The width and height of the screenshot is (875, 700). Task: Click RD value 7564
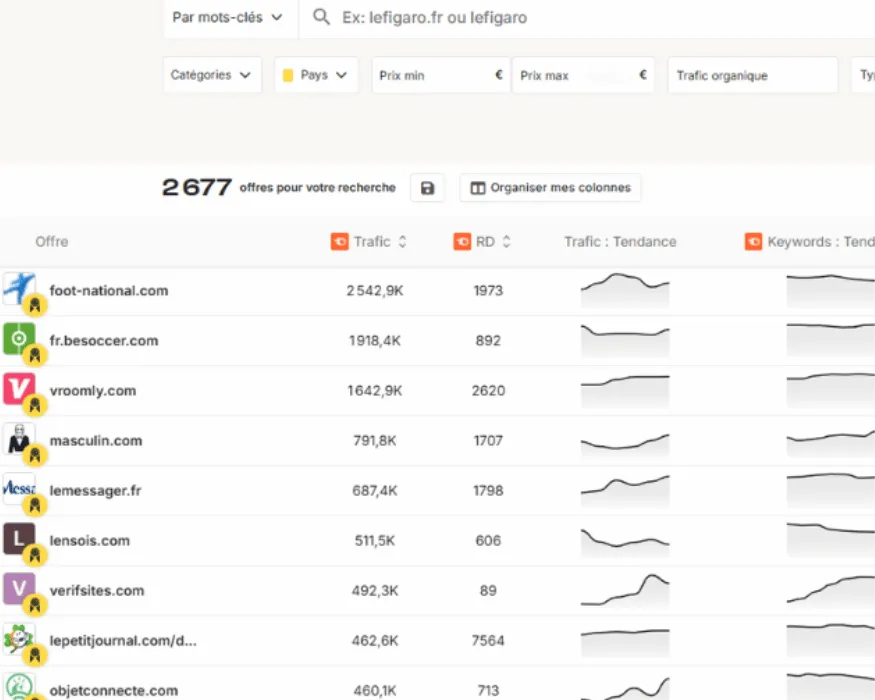tap(488, 641)
